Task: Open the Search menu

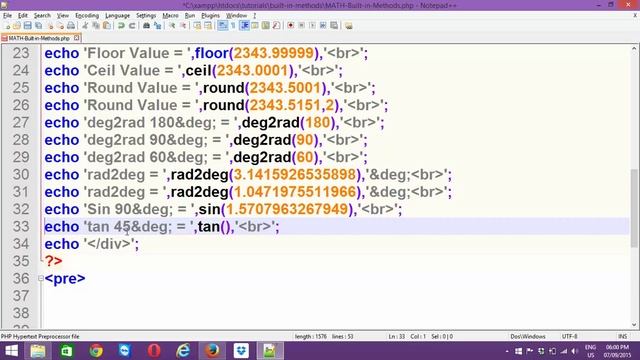Action: tap(42, 16)
